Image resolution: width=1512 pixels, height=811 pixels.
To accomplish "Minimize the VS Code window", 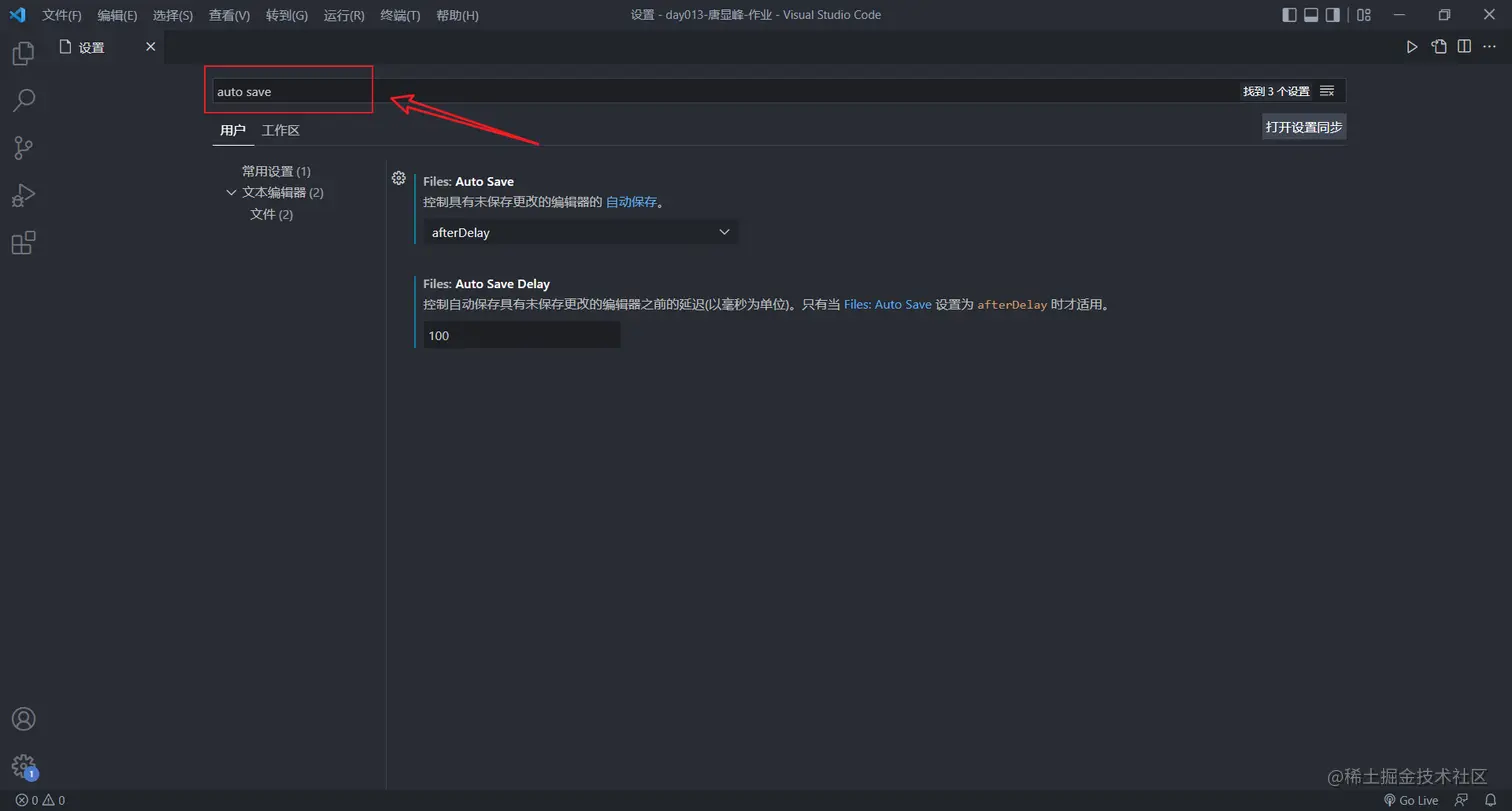I will pyautogui.click(x=1399, y=15).
